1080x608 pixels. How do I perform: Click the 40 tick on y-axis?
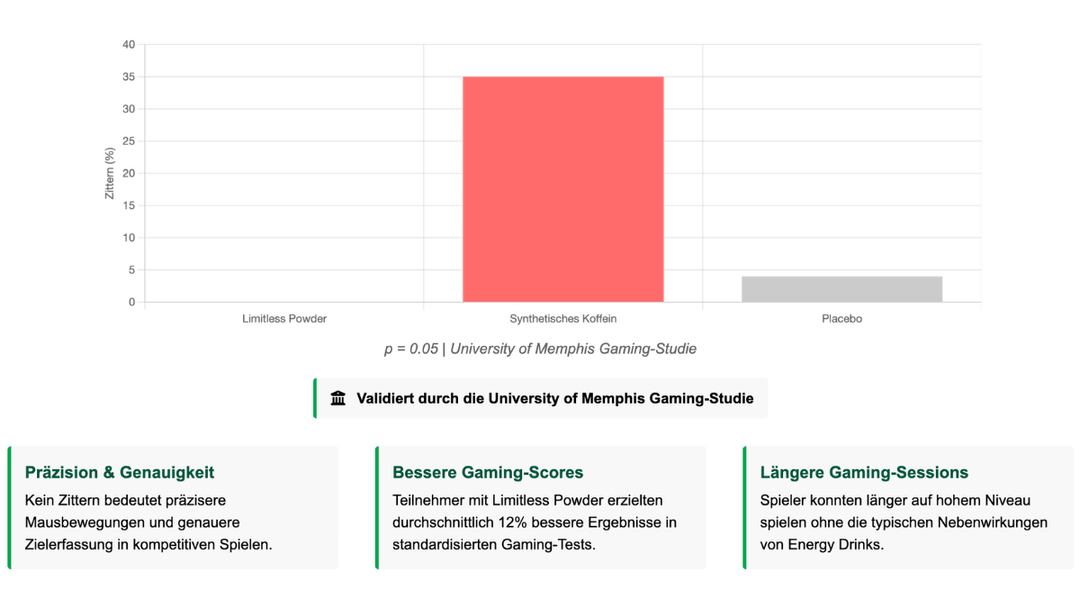(128, 45)
